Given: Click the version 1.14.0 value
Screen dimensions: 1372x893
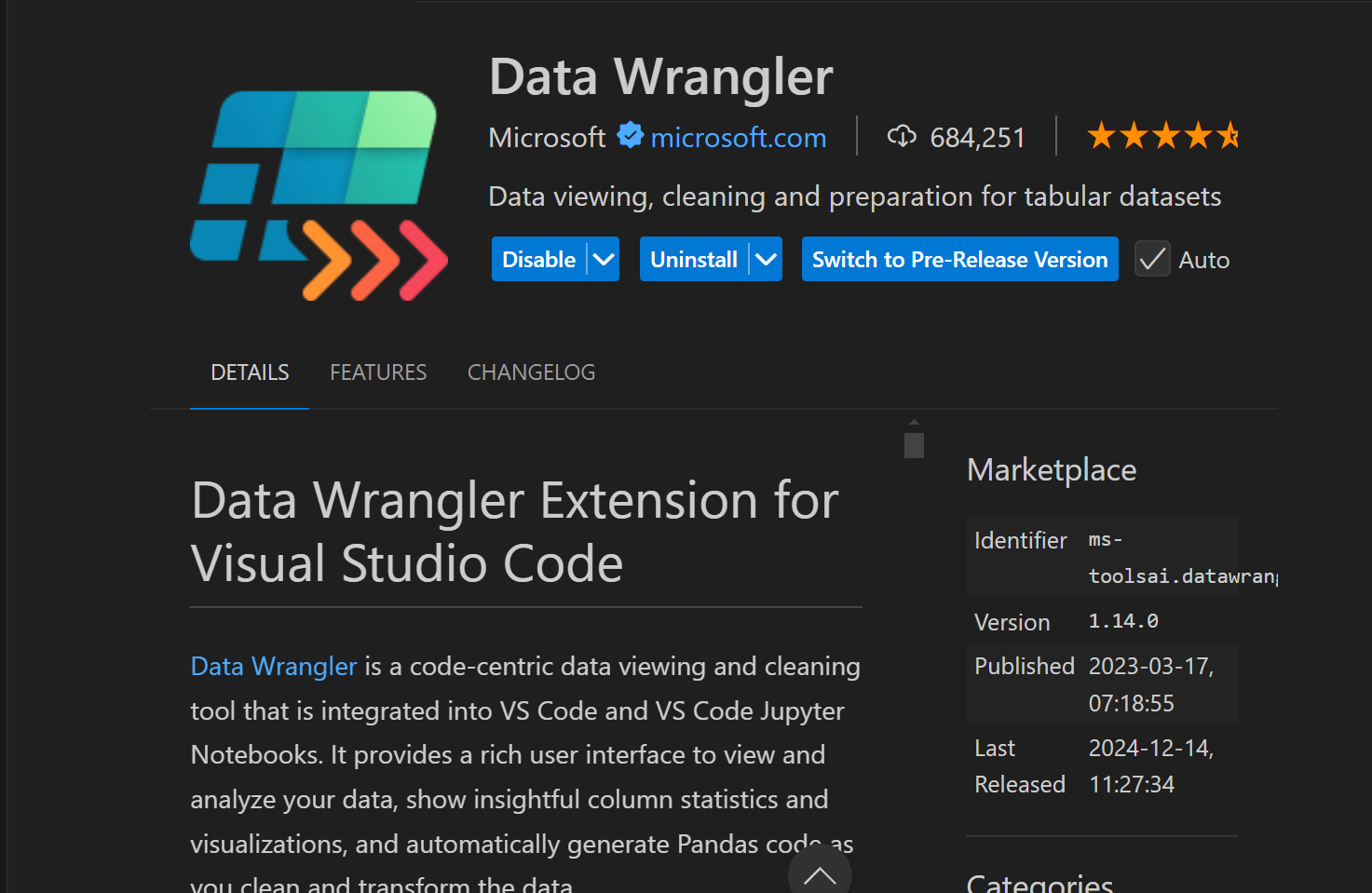Looking at the screenshot, I should pyautogui.click(x=1123, y=621).
